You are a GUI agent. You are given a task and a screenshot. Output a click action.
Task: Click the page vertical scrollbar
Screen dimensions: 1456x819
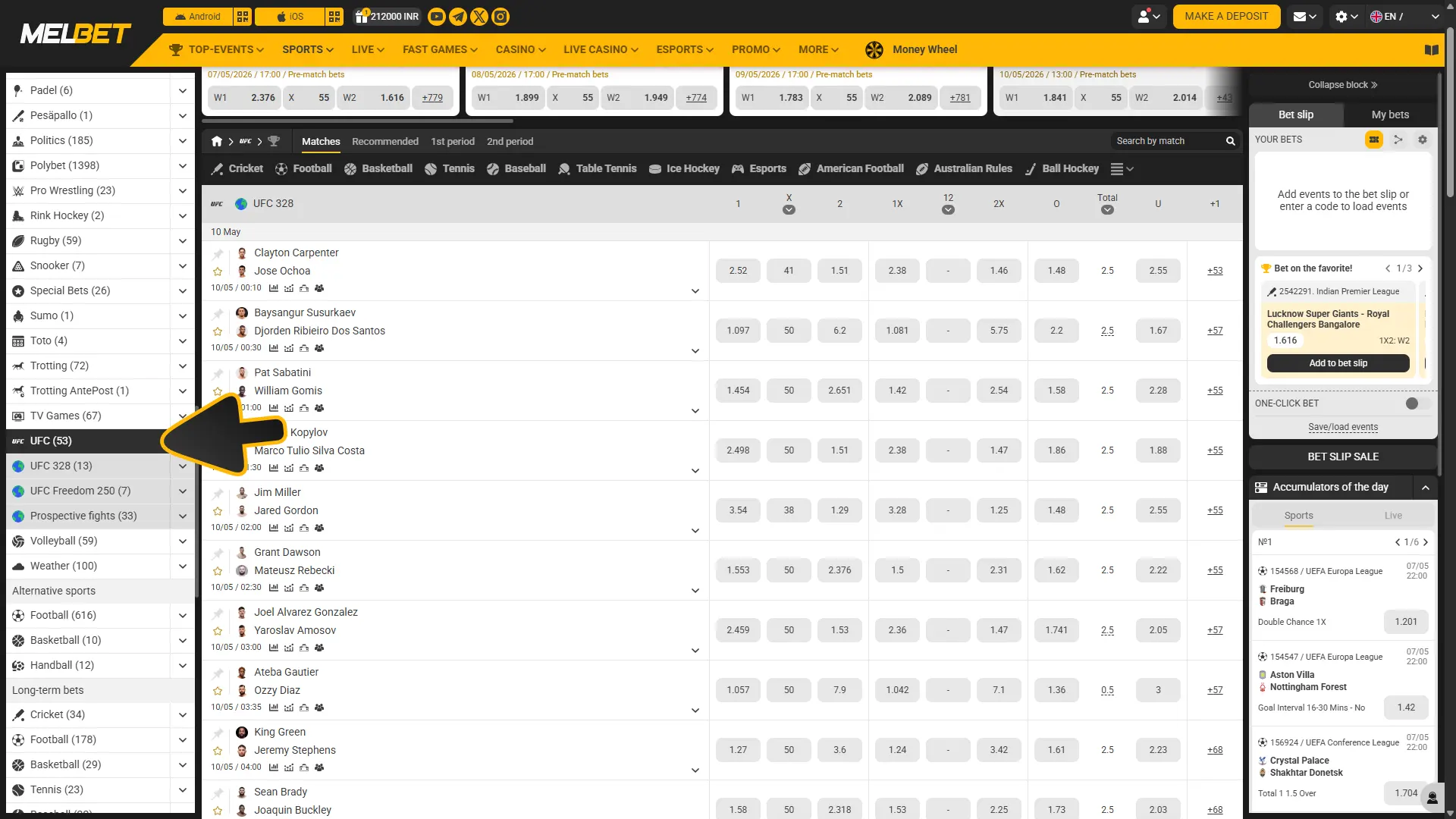coord(1450,114)
